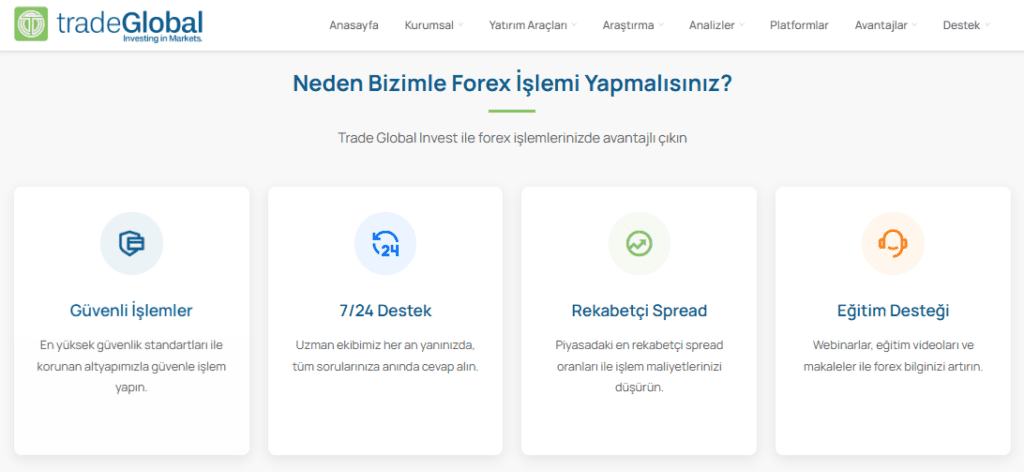Viewport: 1024px width, 472px height.
Task: Click the description starting Uzman ekibimiz her an
Action: point(385,356)
